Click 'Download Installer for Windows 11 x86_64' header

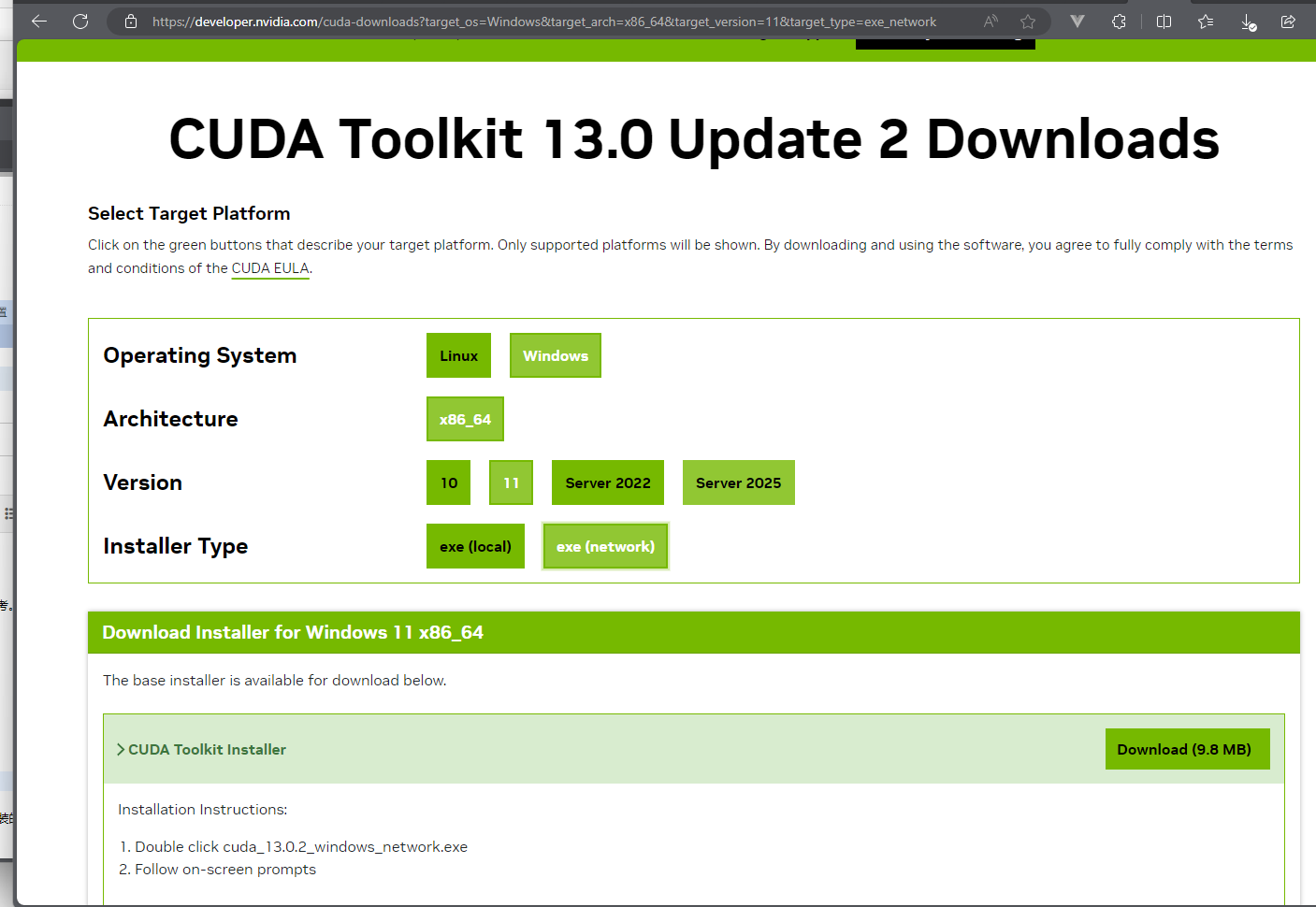click(293, 632)
